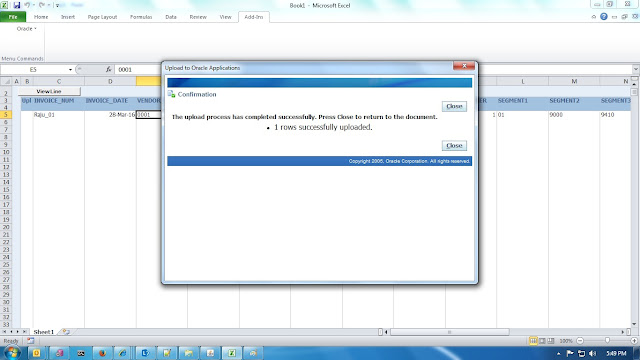Select the Add-Ins tab
Image resolution: width=640 pixels, height=360 pixels.
point(253,17)
